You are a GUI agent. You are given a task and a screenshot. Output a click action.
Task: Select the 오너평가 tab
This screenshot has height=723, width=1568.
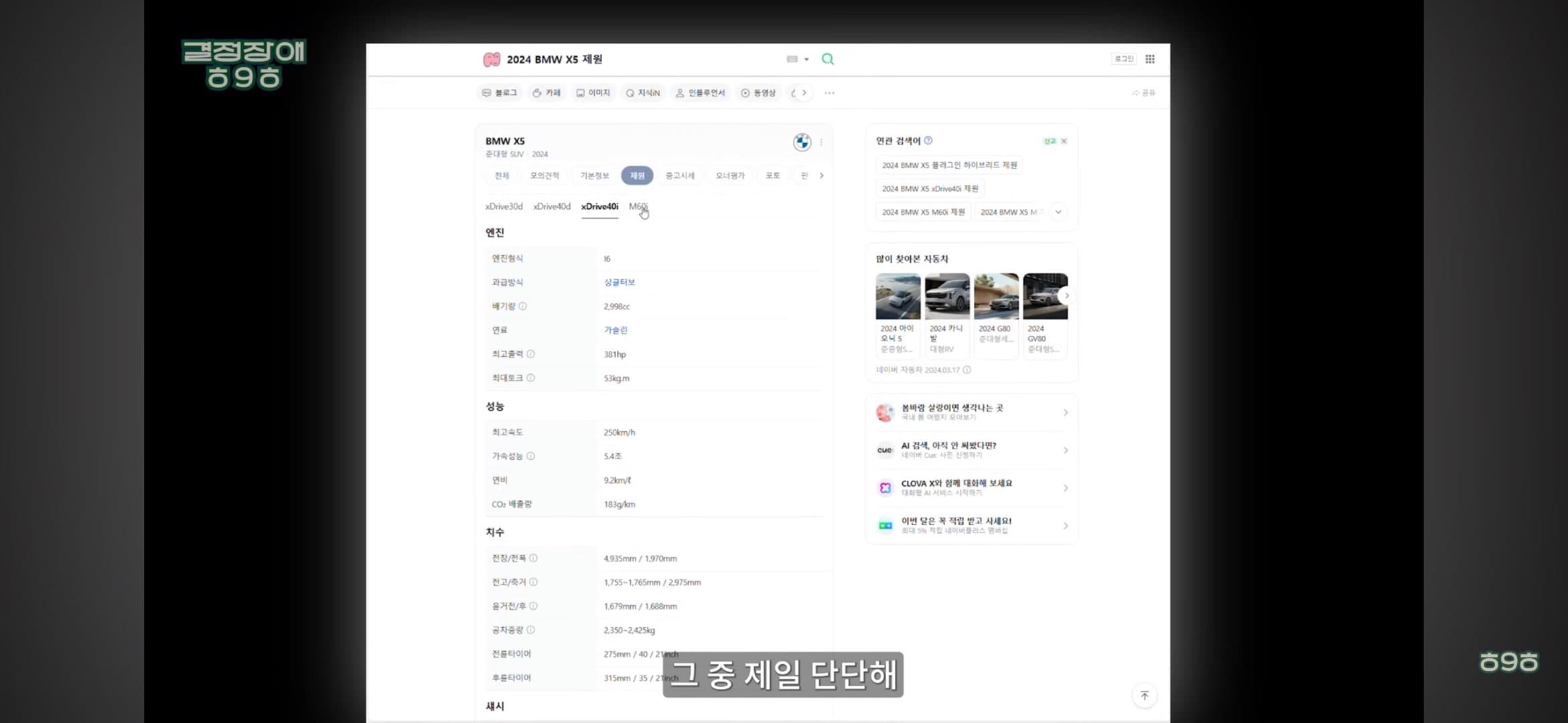(730, 175)
